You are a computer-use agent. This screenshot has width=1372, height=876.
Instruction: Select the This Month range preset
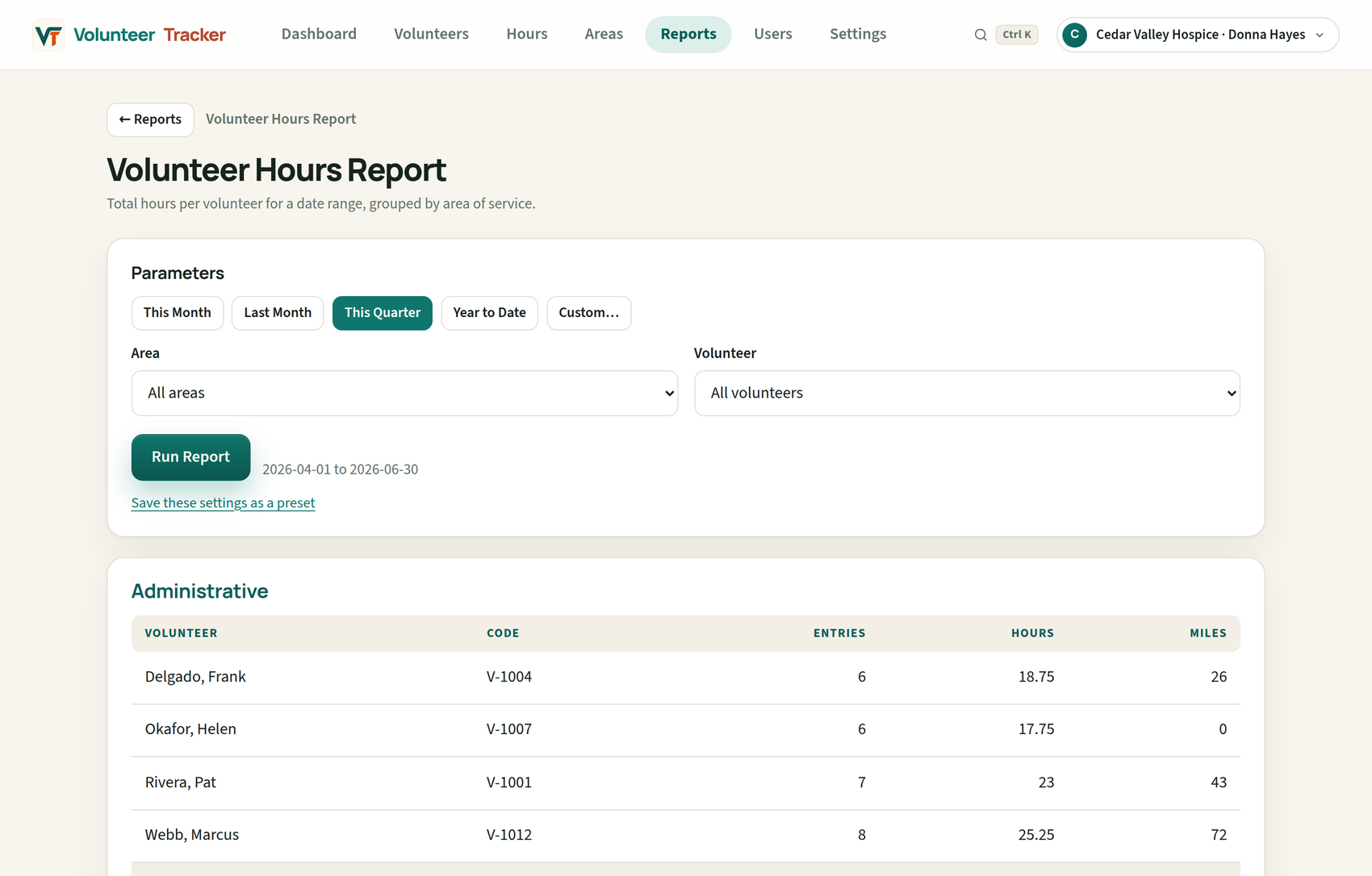point(178,313)
